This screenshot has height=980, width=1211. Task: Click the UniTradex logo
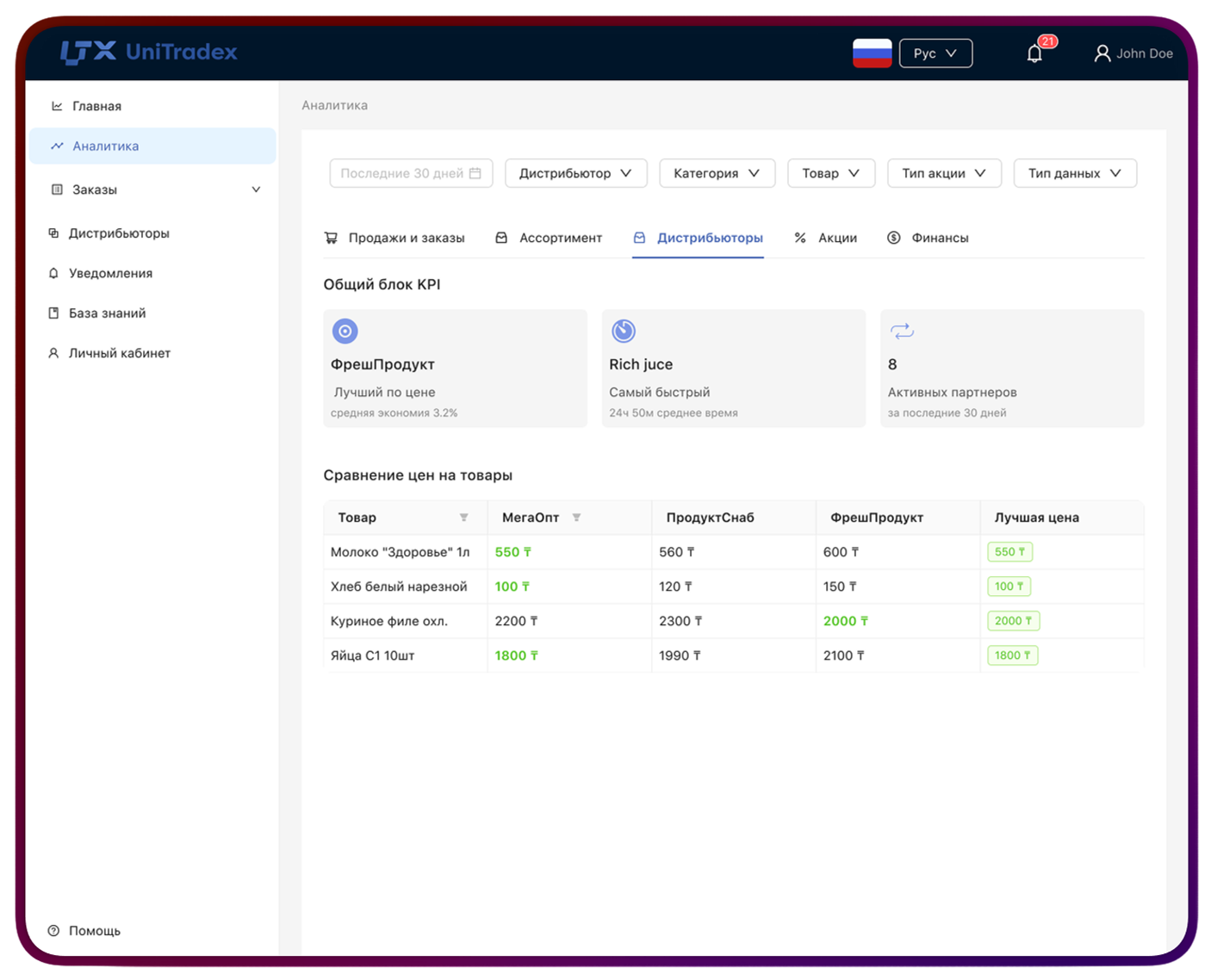pyautogui.click(x=149, y=53)
